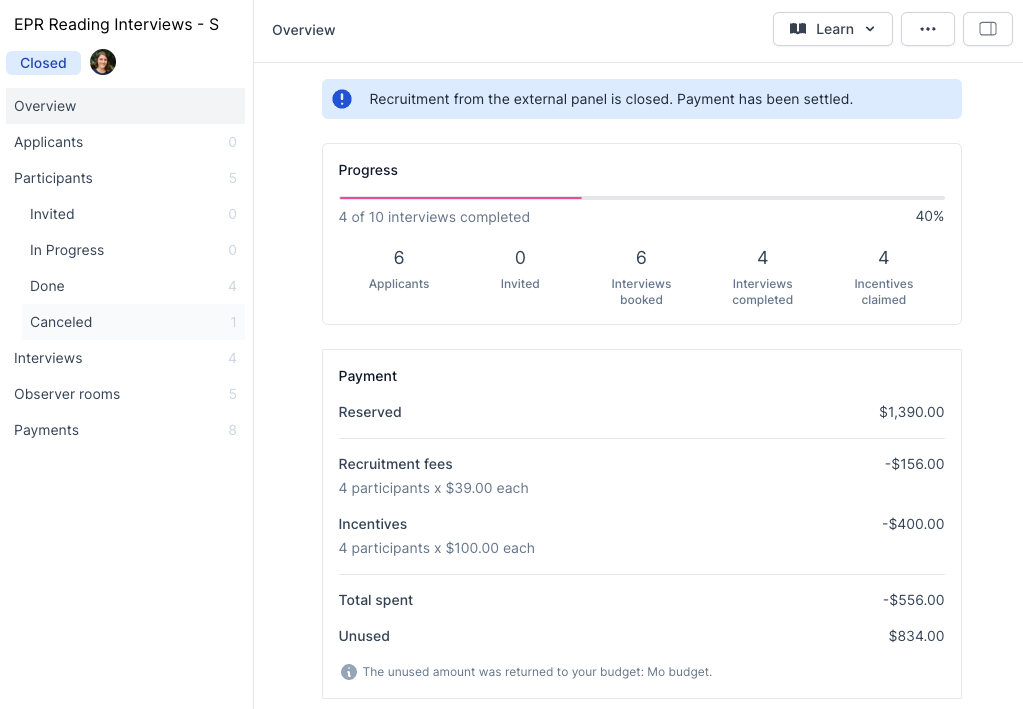Open the Learn dropdown chevron
The width and height of the screenshot is (1023, 709).
pos(870,29)
